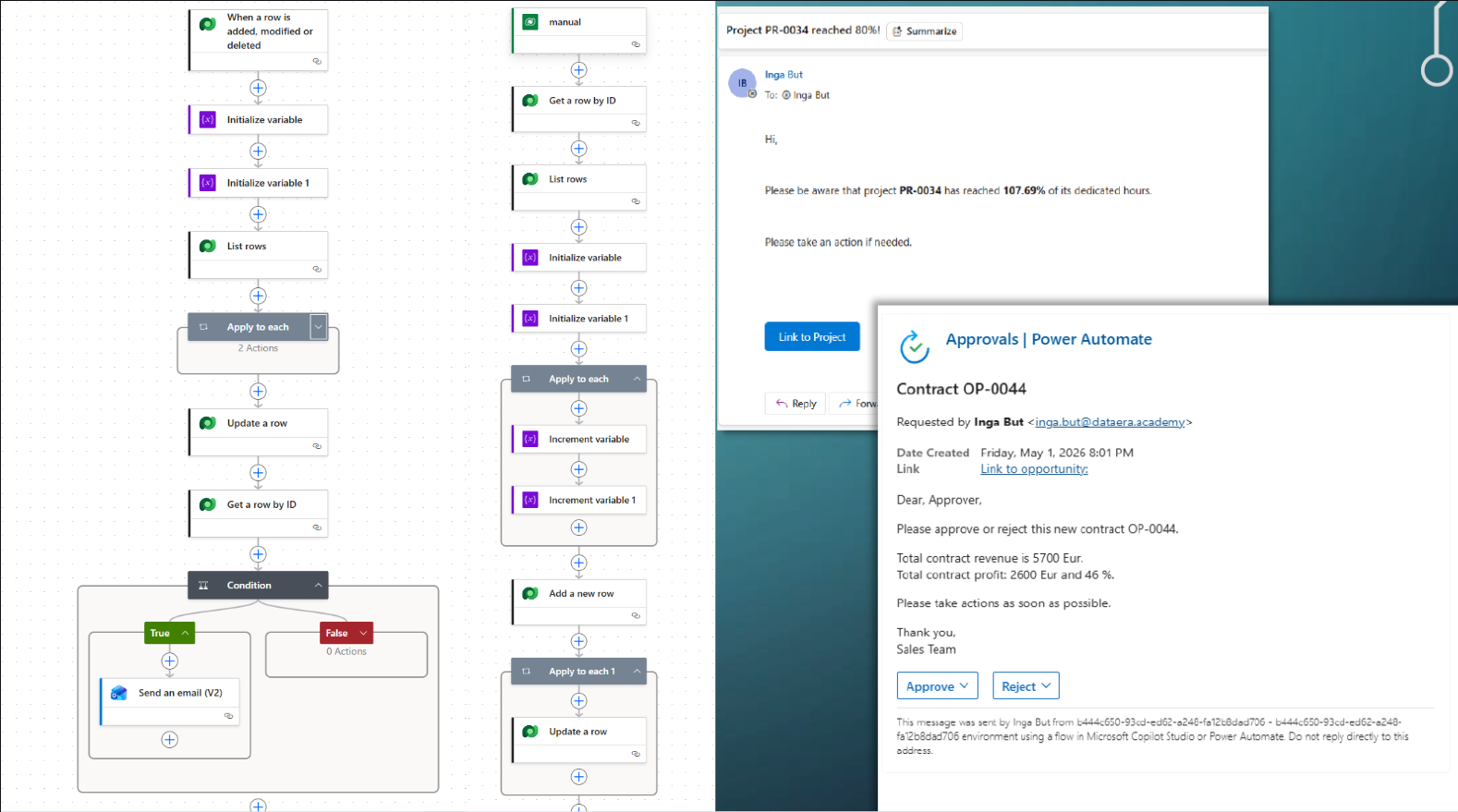Click the 'Contract OP-0044' heading

click(961, 389)
